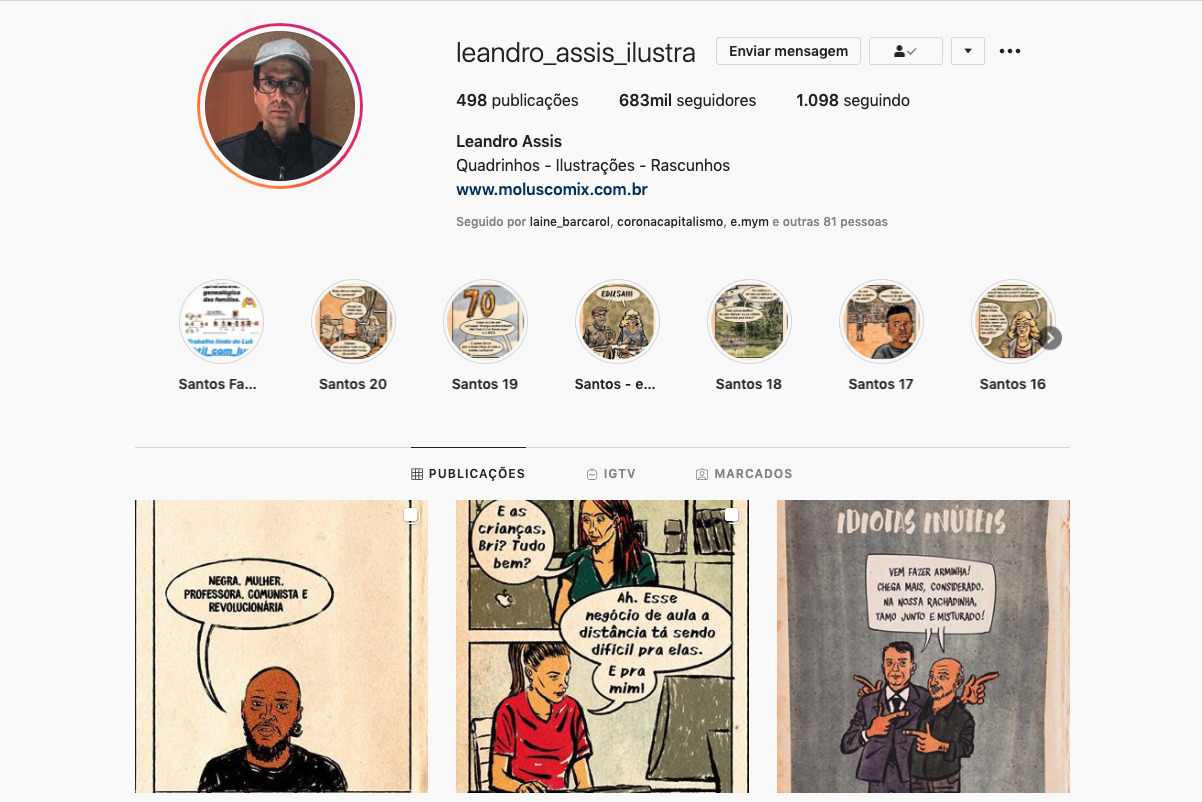Click Enviar mensagem button
The width and height of the screenshot is (1202, 802).
coord(788,51)
